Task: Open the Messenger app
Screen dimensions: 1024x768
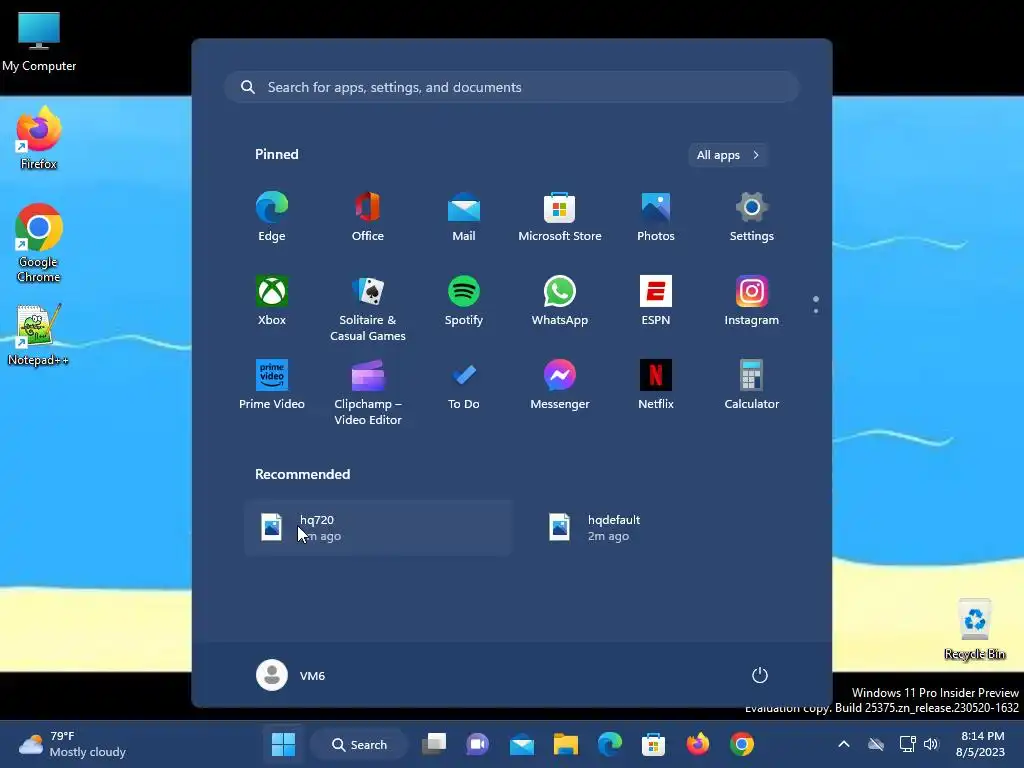Action: [560, 385]
